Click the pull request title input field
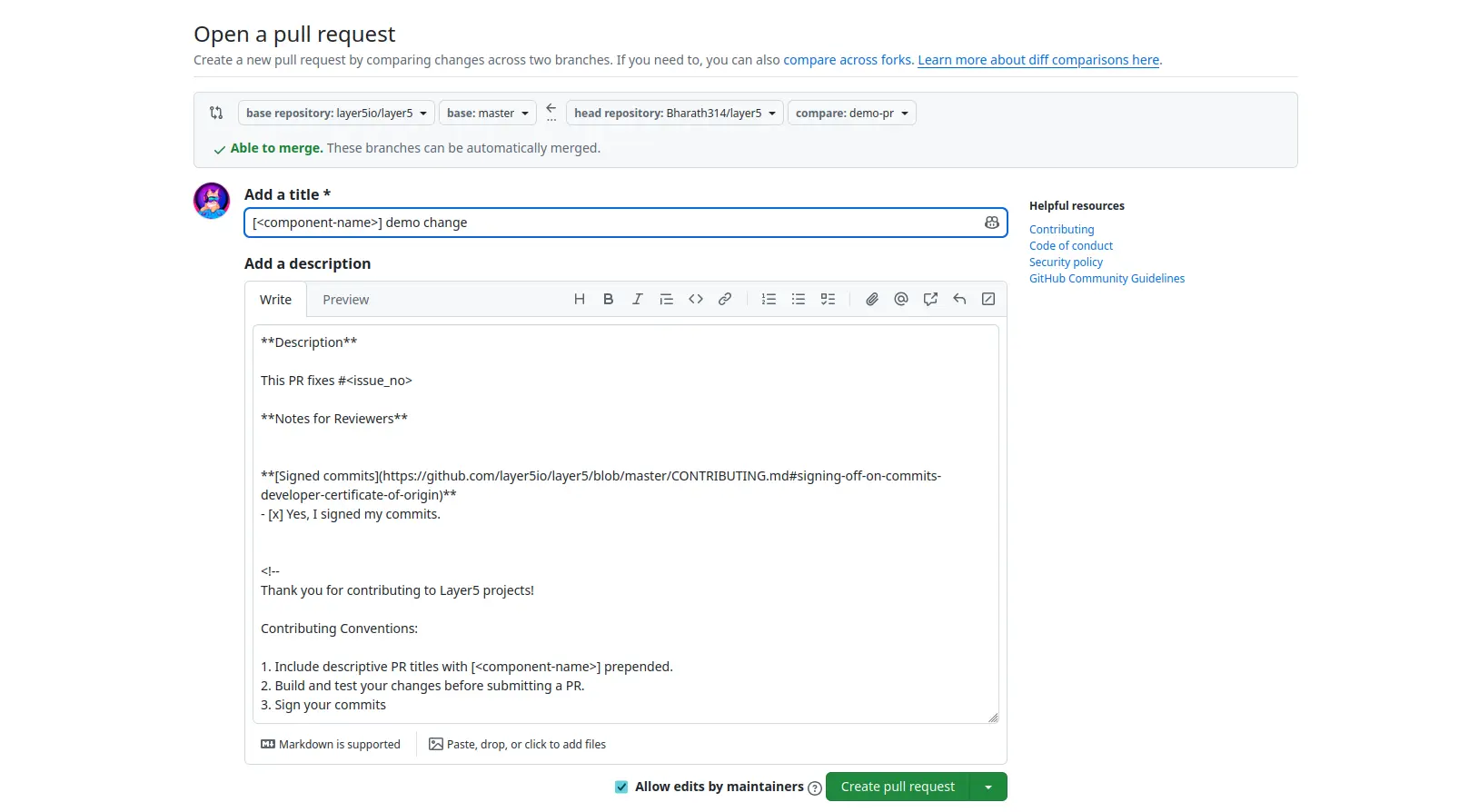The width and height of the screenshot is (1469, 812). tap(626, 223)
